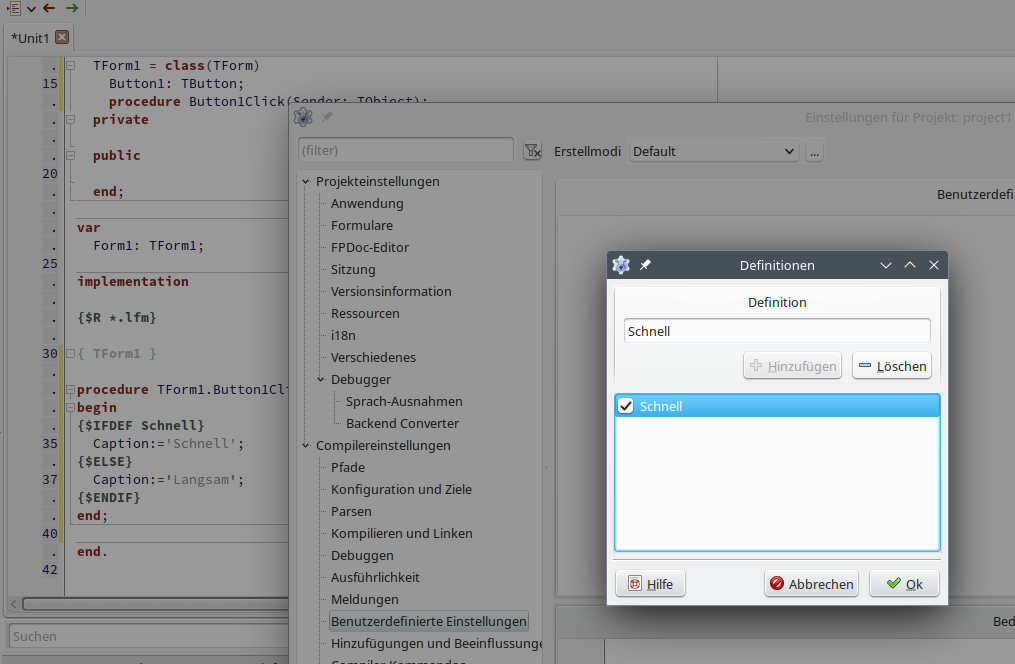
Task: Click the Lazarus icon in Definitionen title bar
Action: [x=621, y=265]
